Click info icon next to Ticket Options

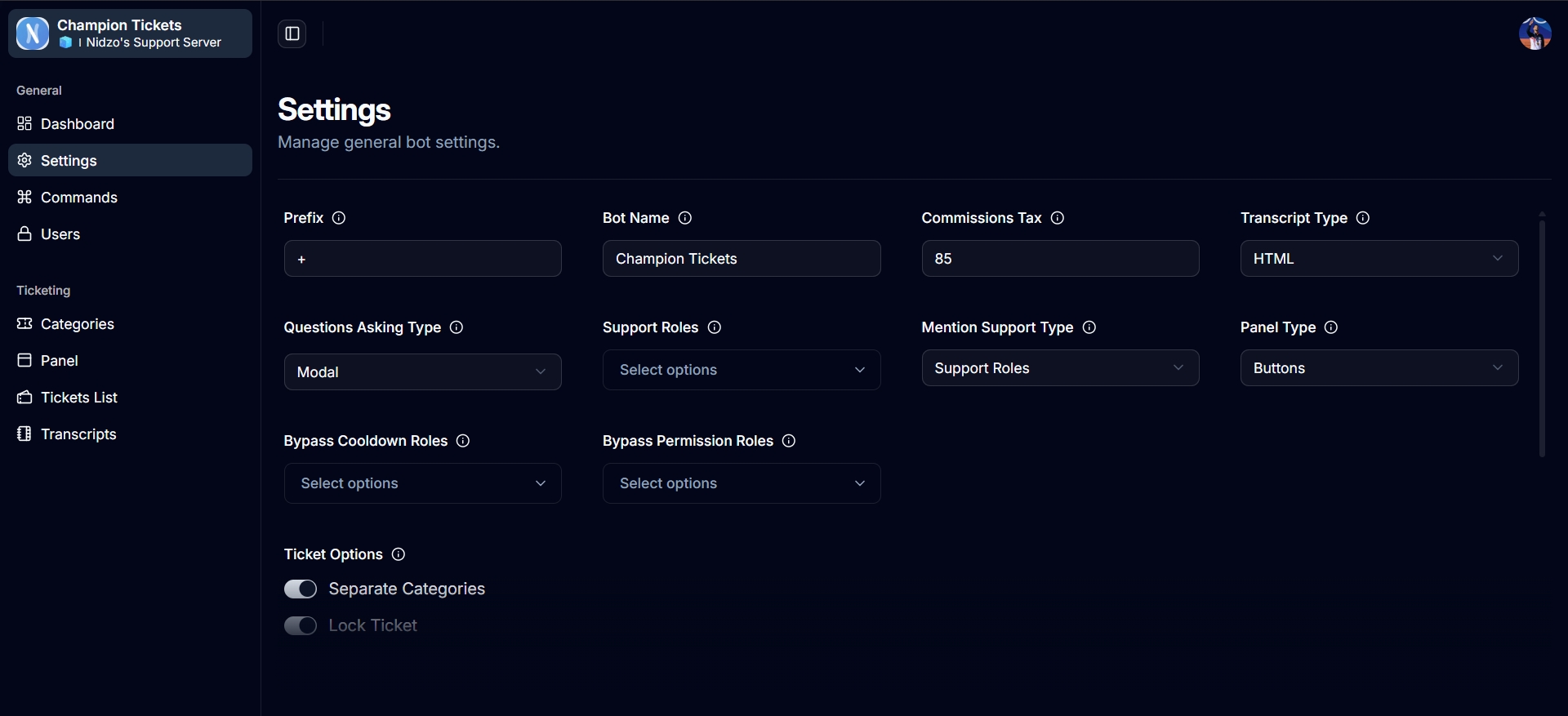(x=399, y=554)
